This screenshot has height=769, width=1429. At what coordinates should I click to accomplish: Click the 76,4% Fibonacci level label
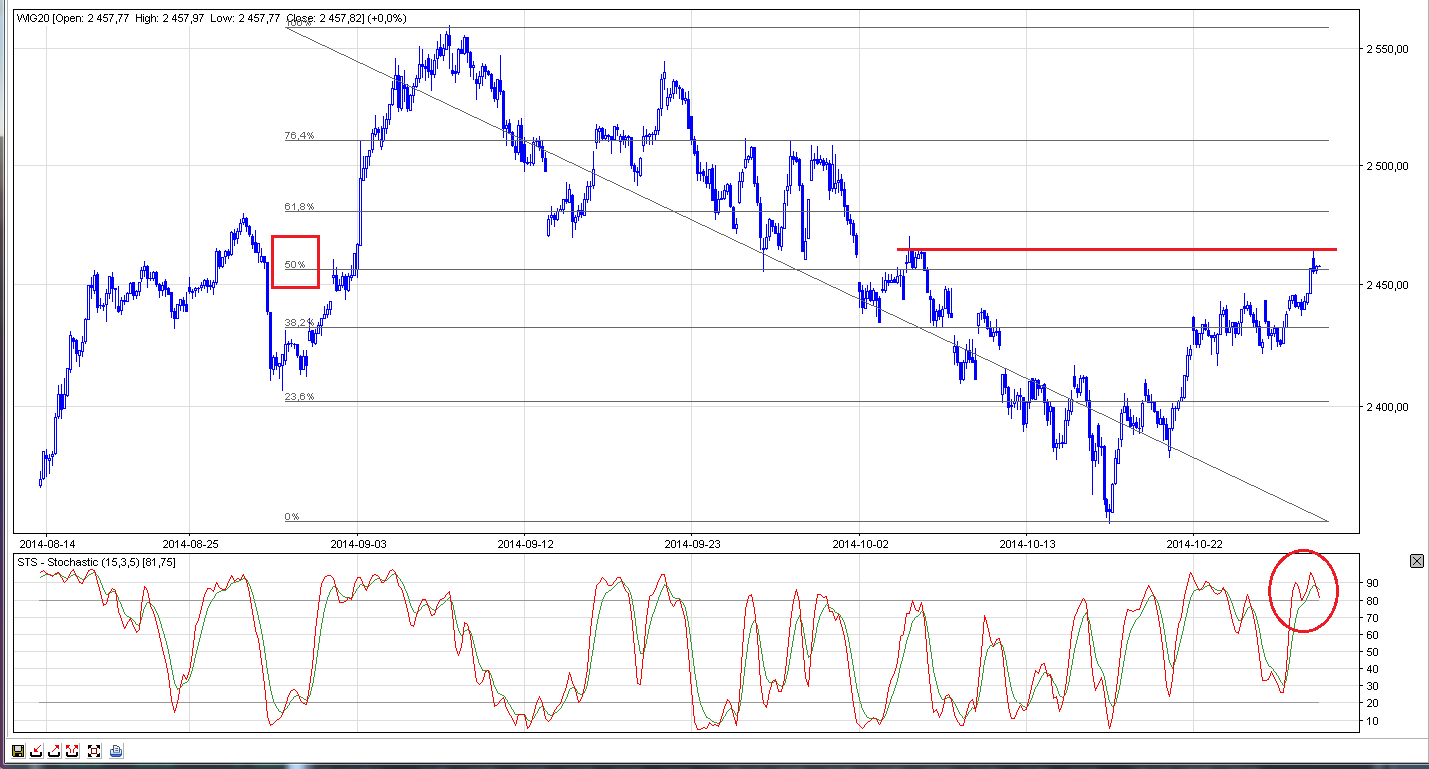[x=299, y=135]
